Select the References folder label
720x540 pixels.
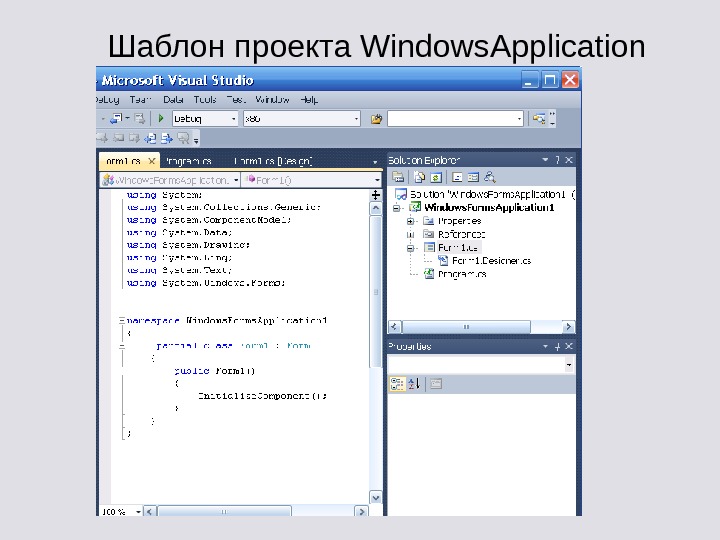click(x=461, y=234)
